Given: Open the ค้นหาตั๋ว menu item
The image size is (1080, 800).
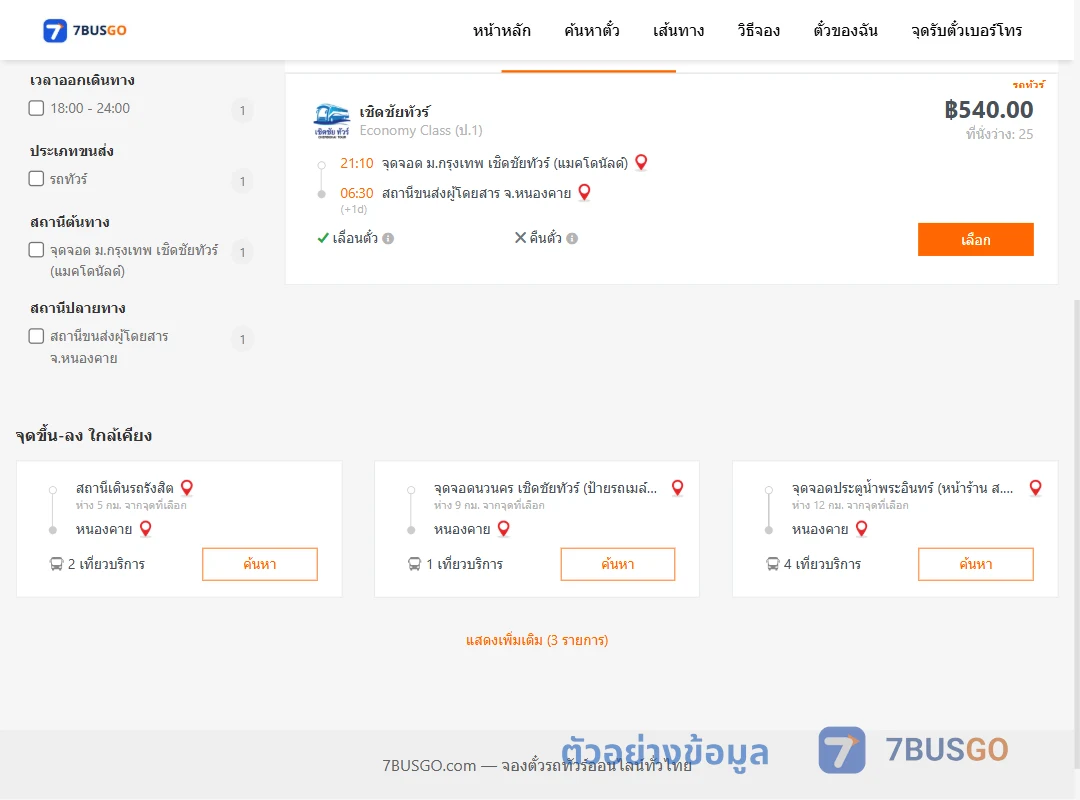Looking at the screenshot, I should click(x=592, y=30).
